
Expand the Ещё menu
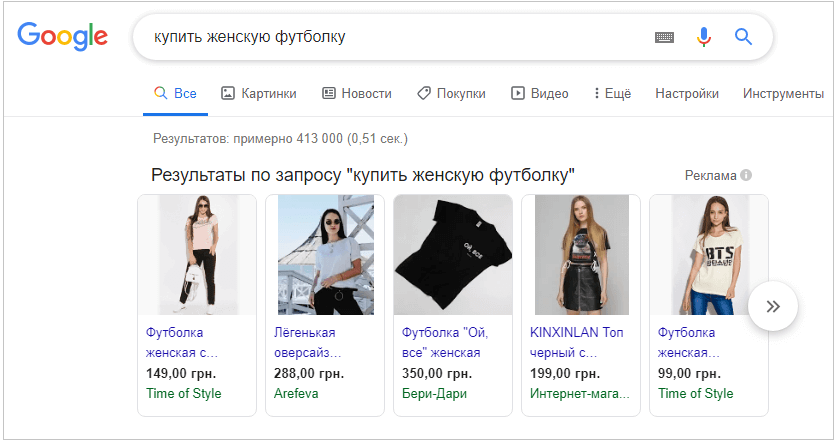pyautogui.click(x=613, y=94)
